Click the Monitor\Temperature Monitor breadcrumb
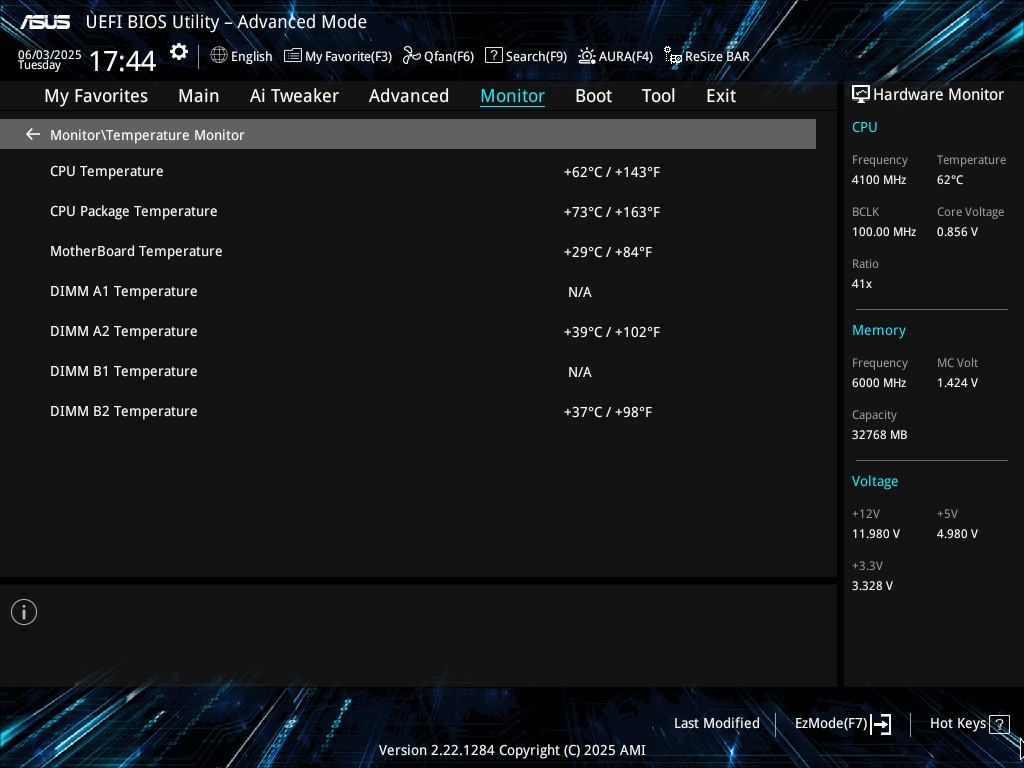The image size is (1024, 768). pos(147,135)
